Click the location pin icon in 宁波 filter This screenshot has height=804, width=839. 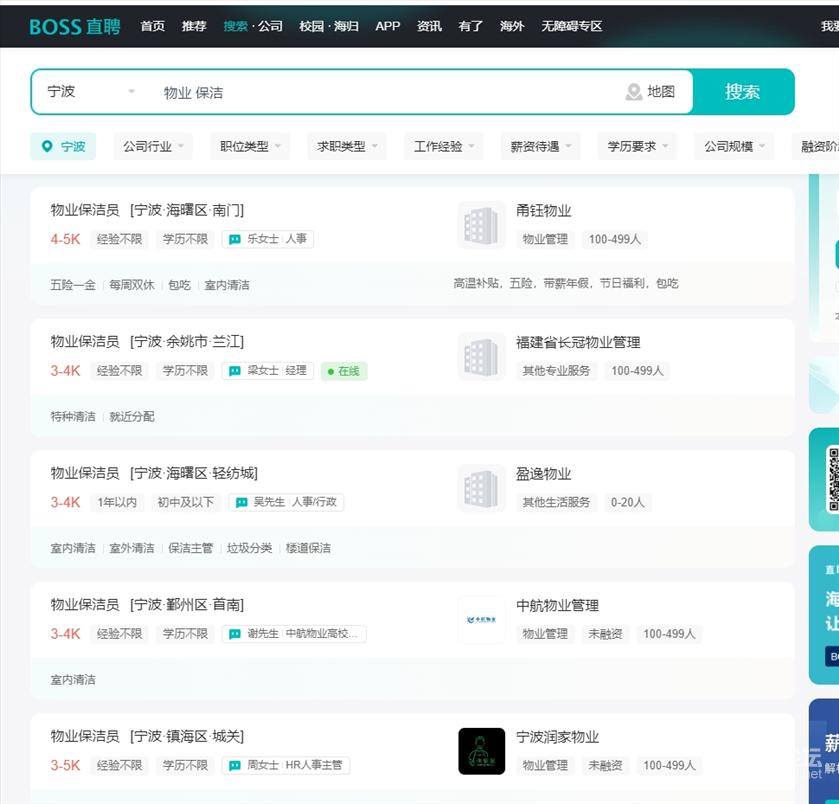click(x=47, y=146)
